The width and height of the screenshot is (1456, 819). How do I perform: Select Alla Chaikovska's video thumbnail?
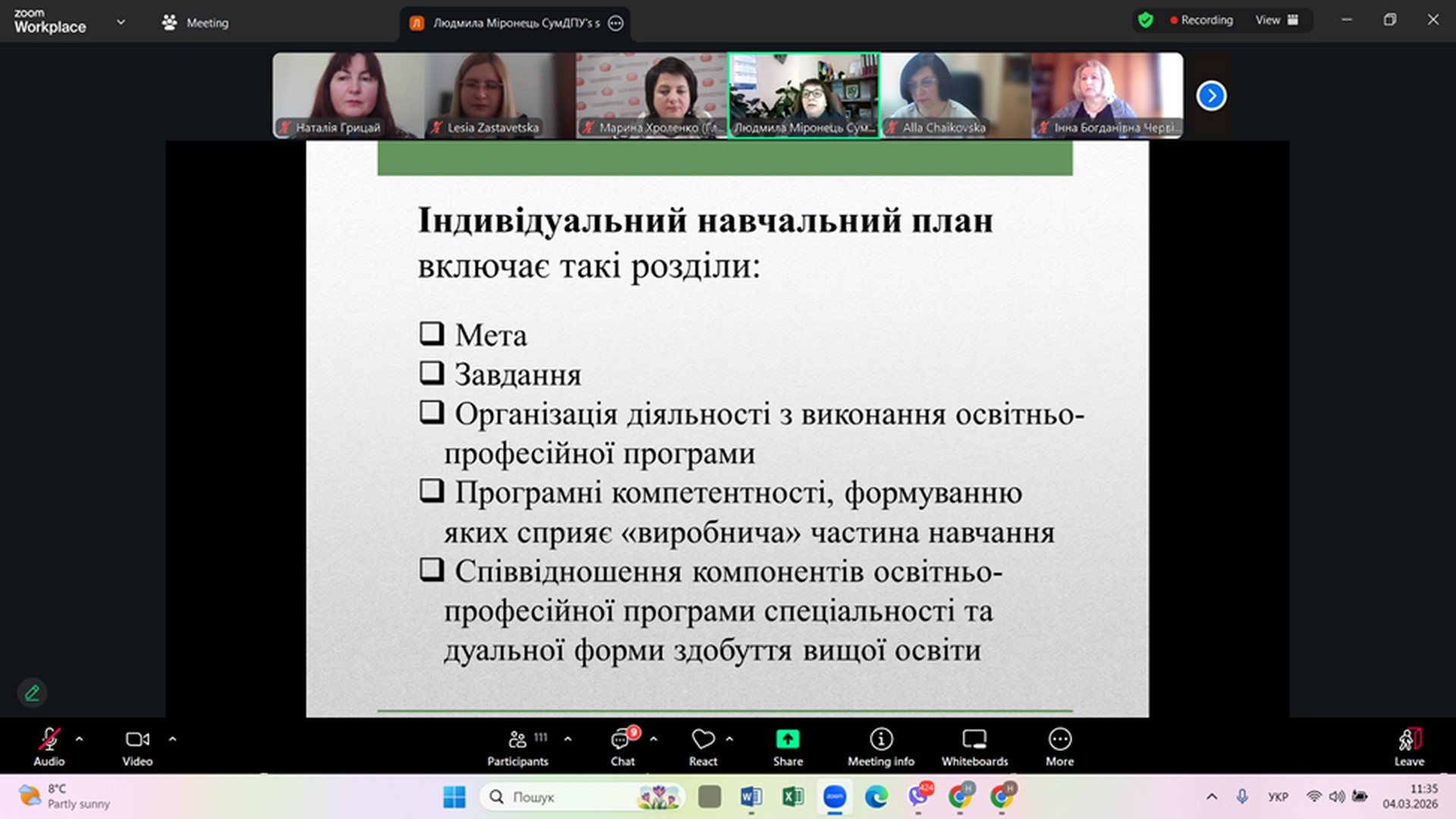(x=955, y=95)
